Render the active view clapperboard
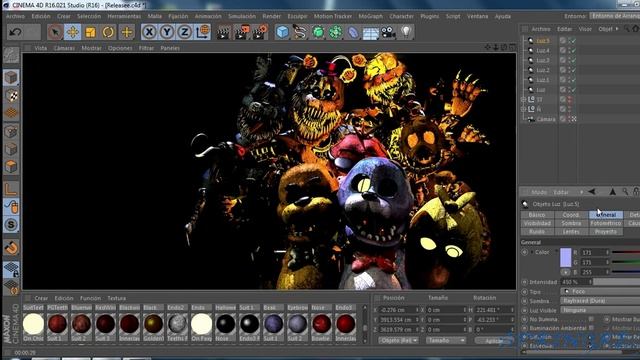The image size is (640, 360). click(223, 32)
